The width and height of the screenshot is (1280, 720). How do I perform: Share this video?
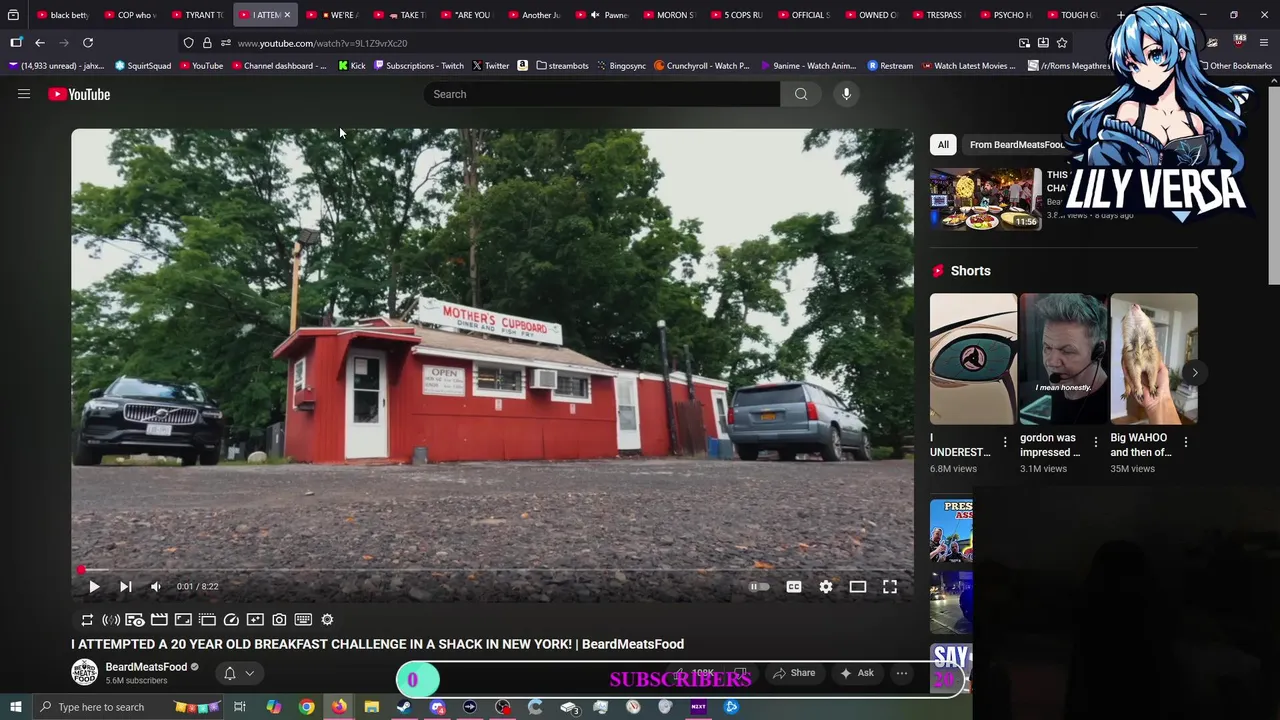coord(793,673)
